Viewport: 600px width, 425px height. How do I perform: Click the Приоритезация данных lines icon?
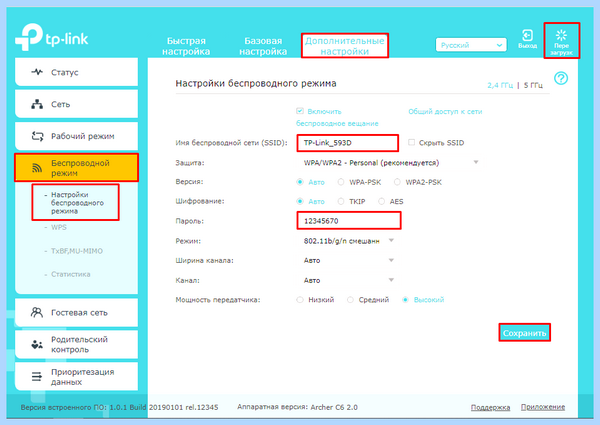click(37, 376)
